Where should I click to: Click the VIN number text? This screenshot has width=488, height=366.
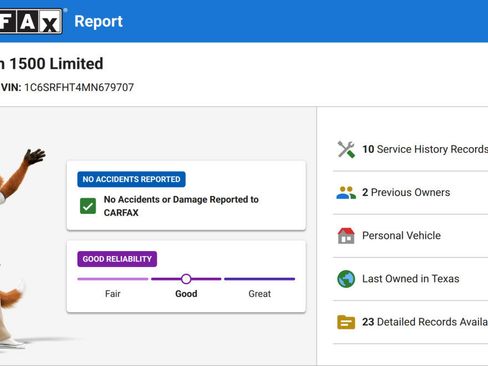point(79,87)
